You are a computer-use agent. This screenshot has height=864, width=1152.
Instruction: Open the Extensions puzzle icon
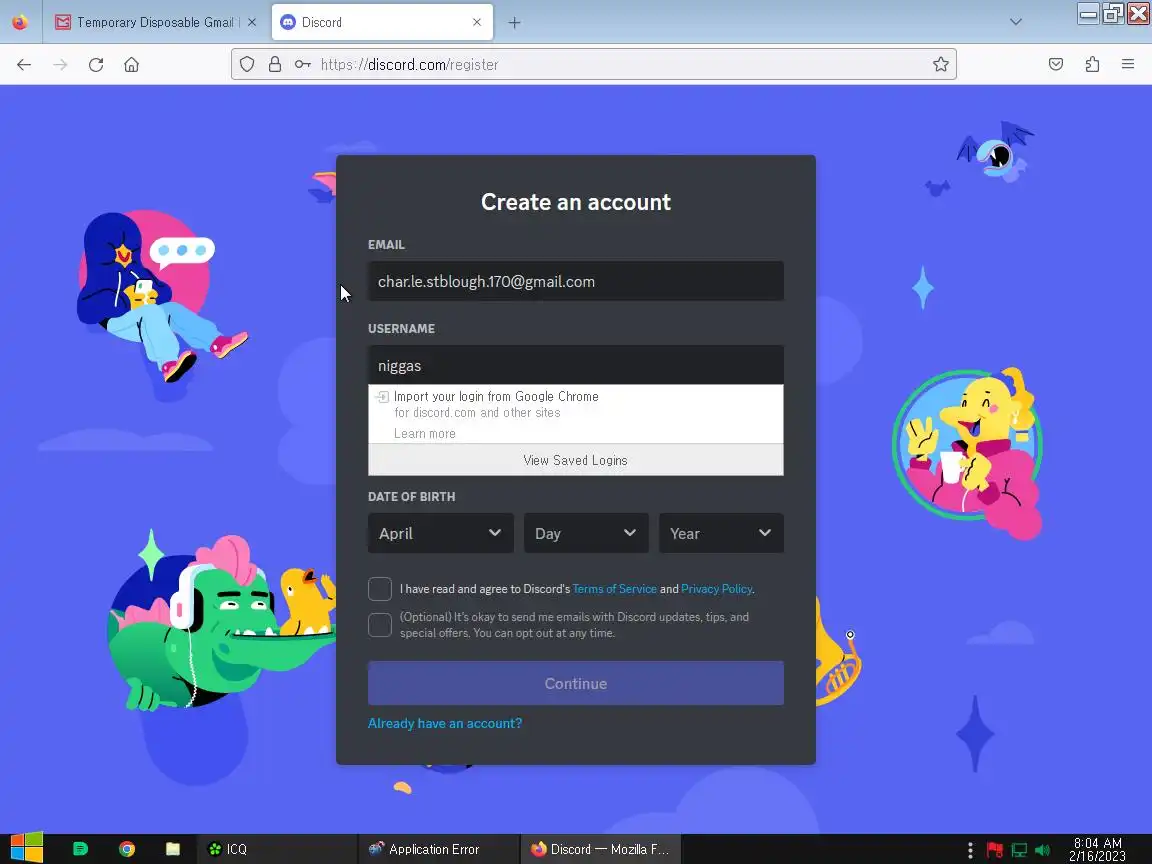[x=1092, y=65]
